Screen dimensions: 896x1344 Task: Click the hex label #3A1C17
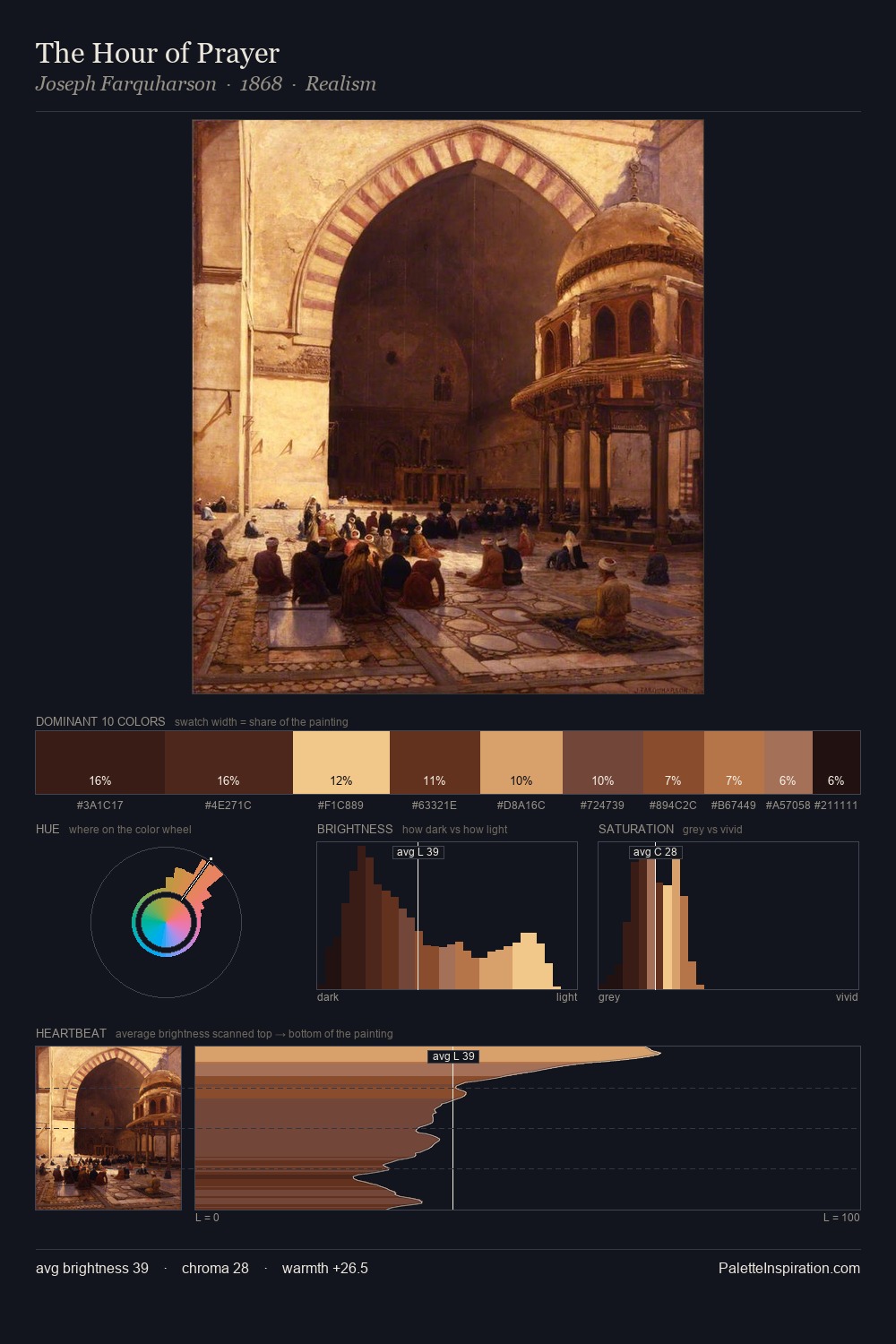click(x=100, y=806)
